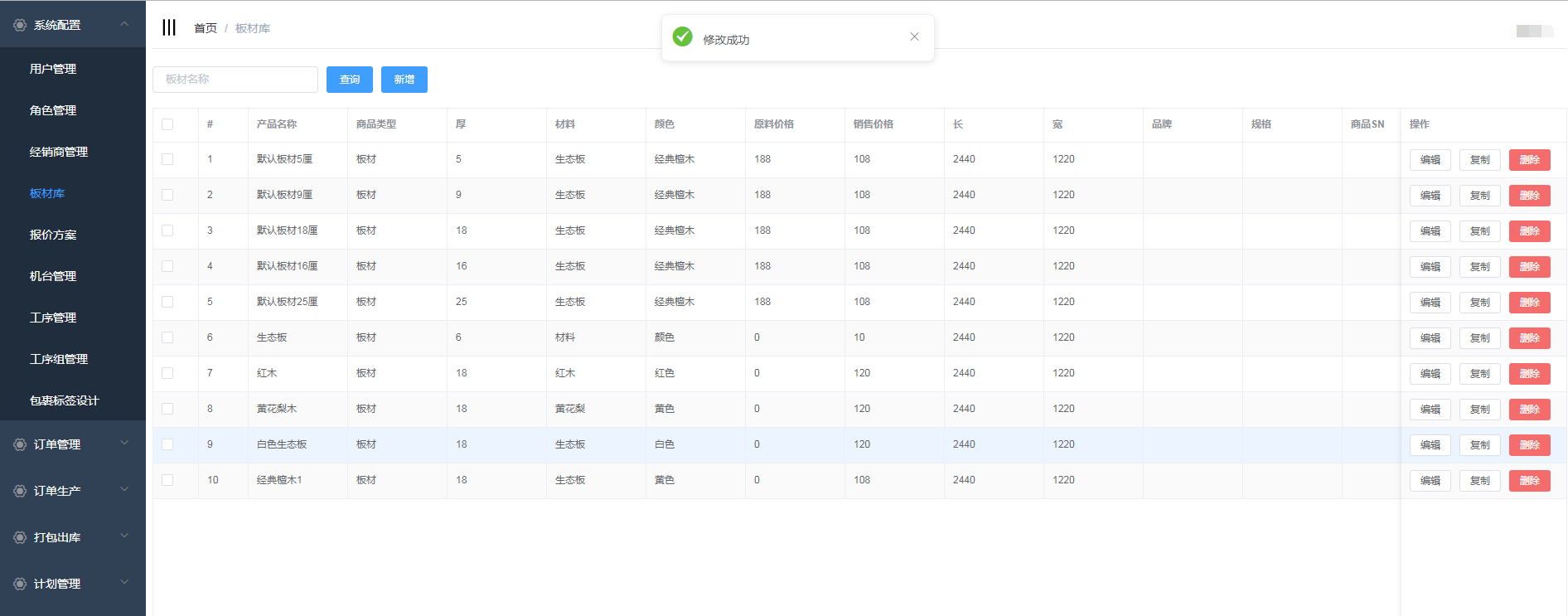The height and width of the screenshot is (616, 1568).
Task: Click the 打包出库 gear icon
Action: [20, 537]
